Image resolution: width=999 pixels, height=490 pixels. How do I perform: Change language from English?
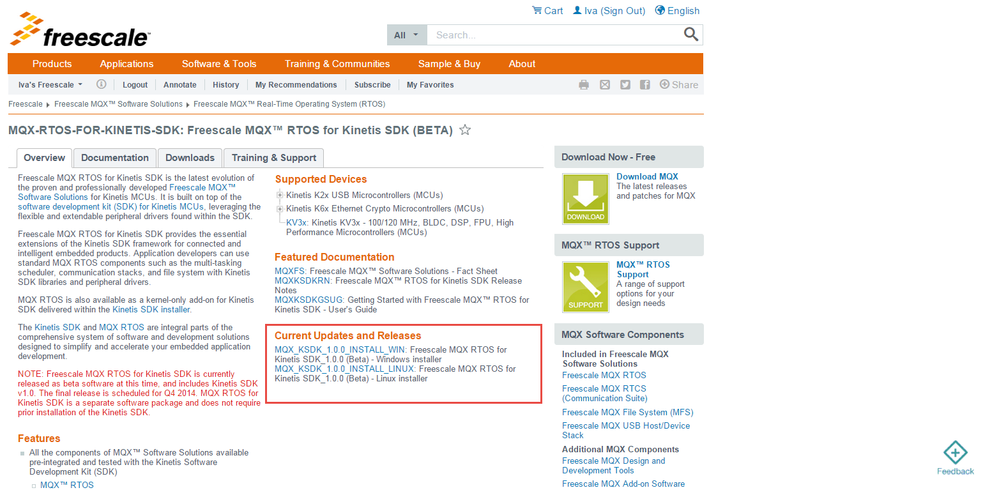[677, 11]
